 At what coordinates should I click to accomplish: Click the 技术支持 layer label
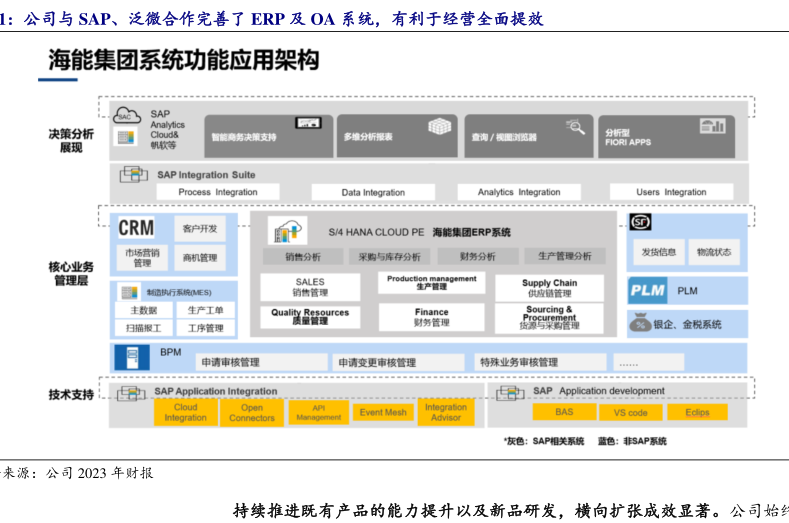pyautogui.click(x=71, y=395)
